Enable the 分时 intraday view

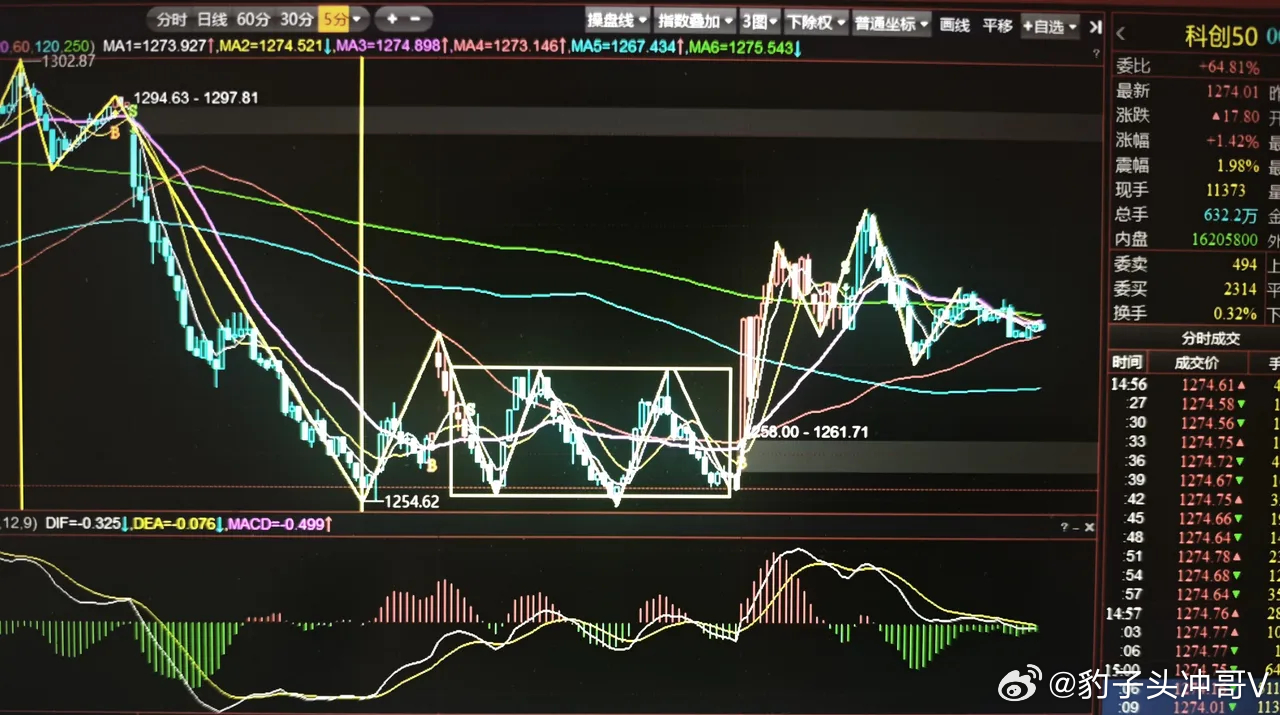click(173, 18)
